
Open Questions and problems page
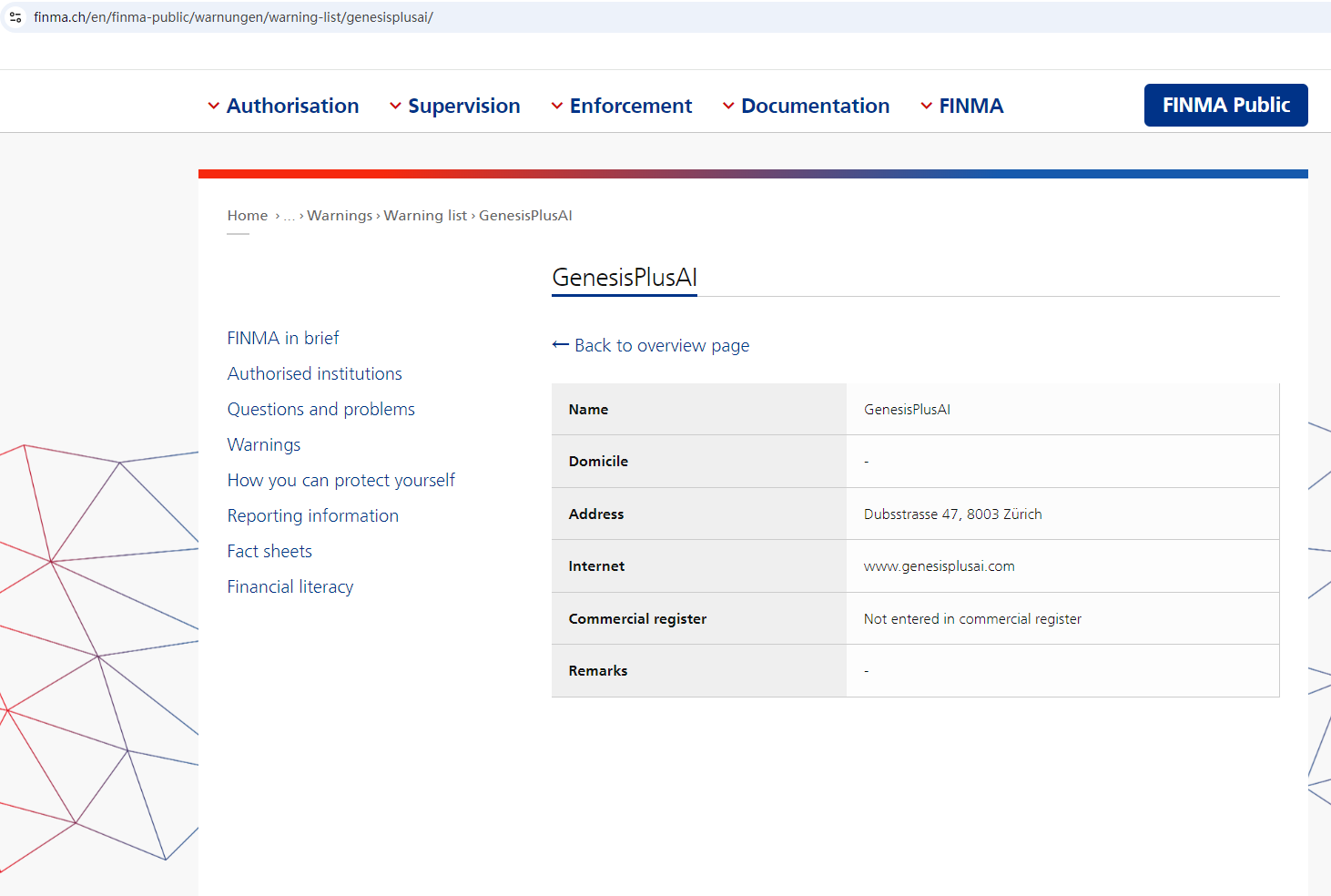pos(321,410)
